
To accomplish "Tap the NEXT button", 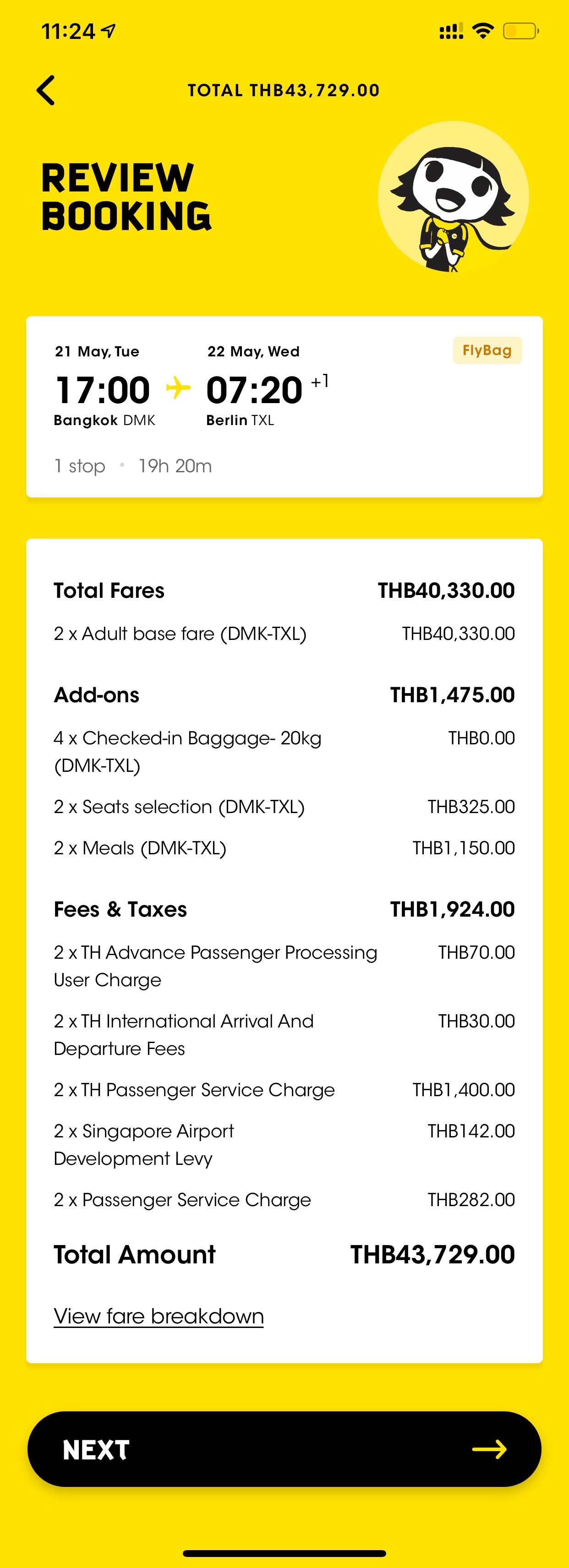I will click(x=284, y=1449).
